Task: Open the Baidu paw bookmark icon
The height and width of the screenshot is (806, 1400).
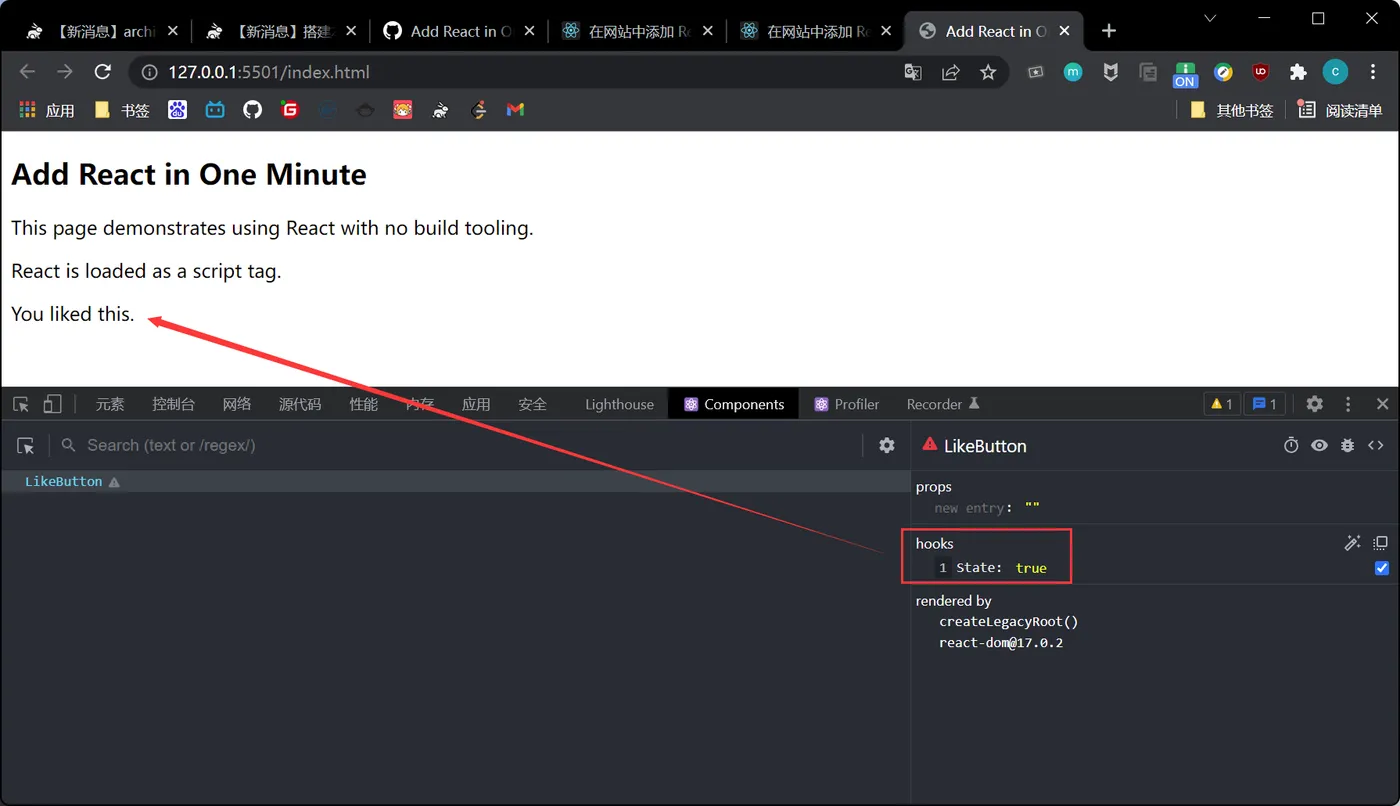Action: 178,110
